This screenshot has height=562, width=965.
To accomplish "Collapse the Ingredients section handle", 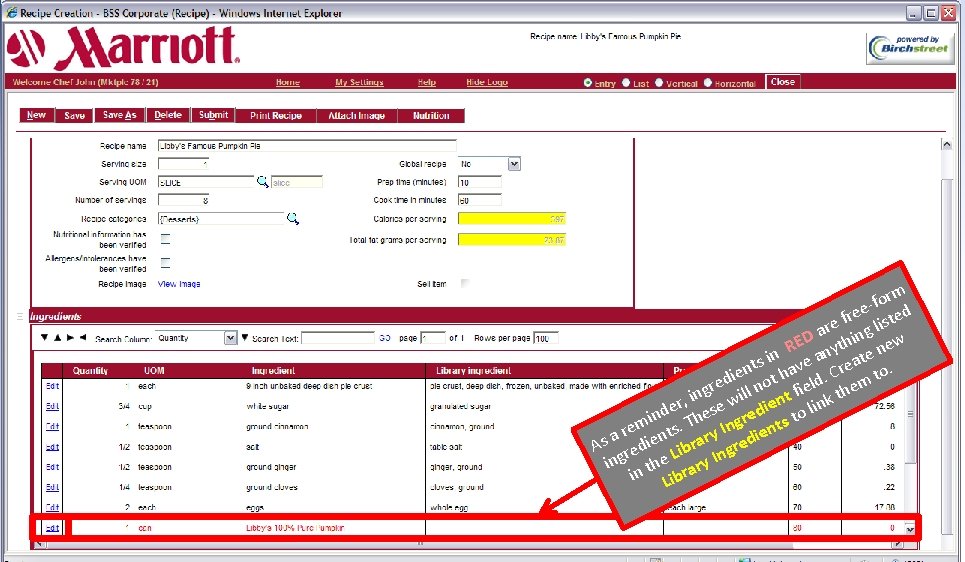I will [x=20, y=316].
